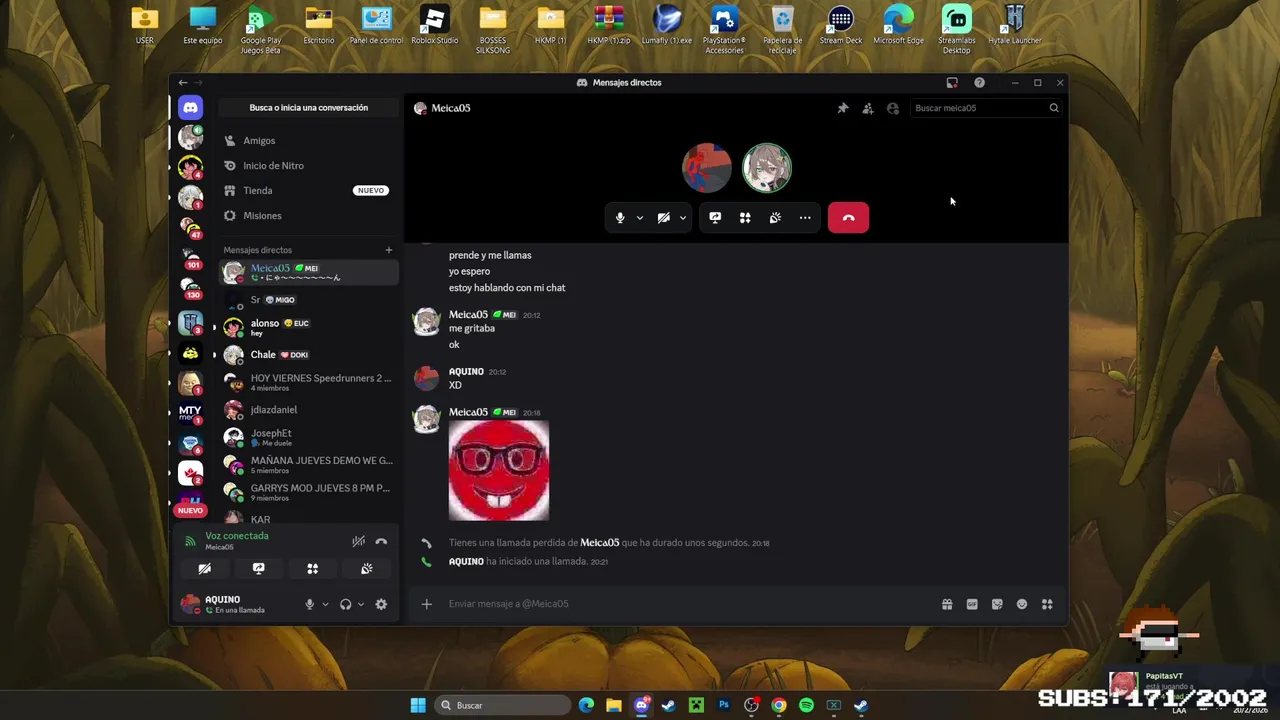
Task: Click message attachment plus button
Action: tap(426, 604)
